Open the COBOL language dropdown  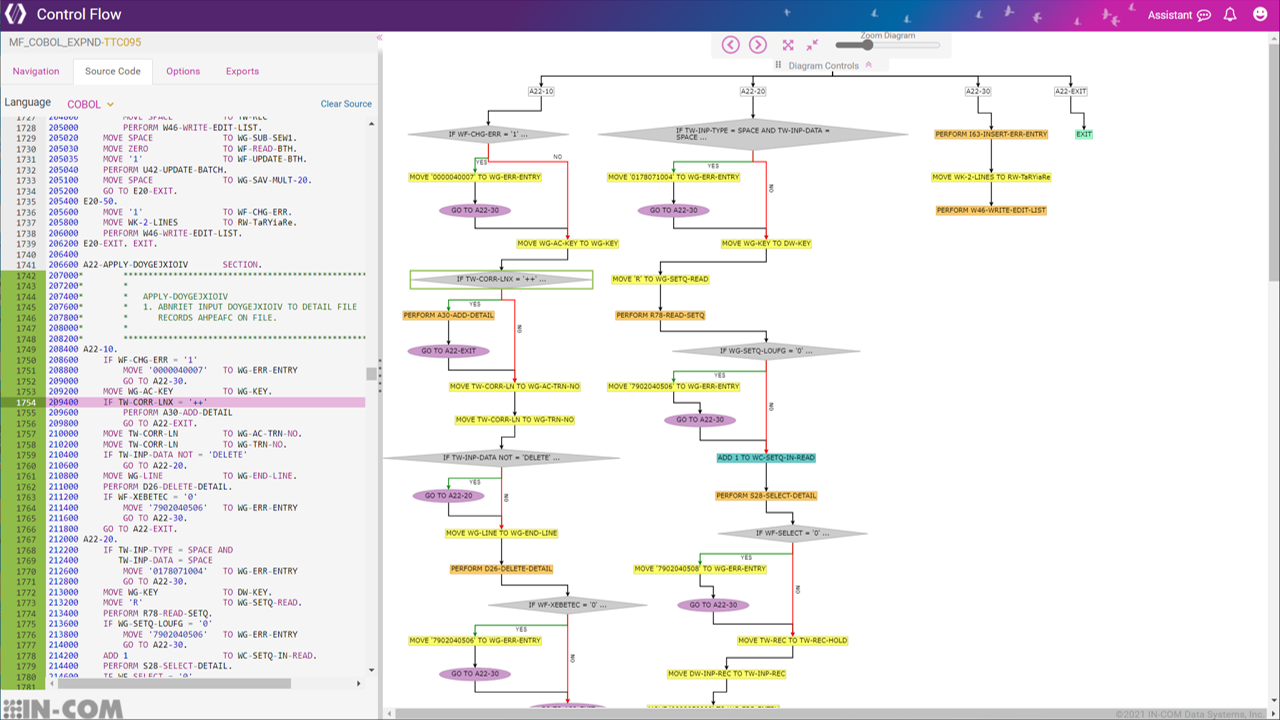pyautogui.click(x=90, y=103)
